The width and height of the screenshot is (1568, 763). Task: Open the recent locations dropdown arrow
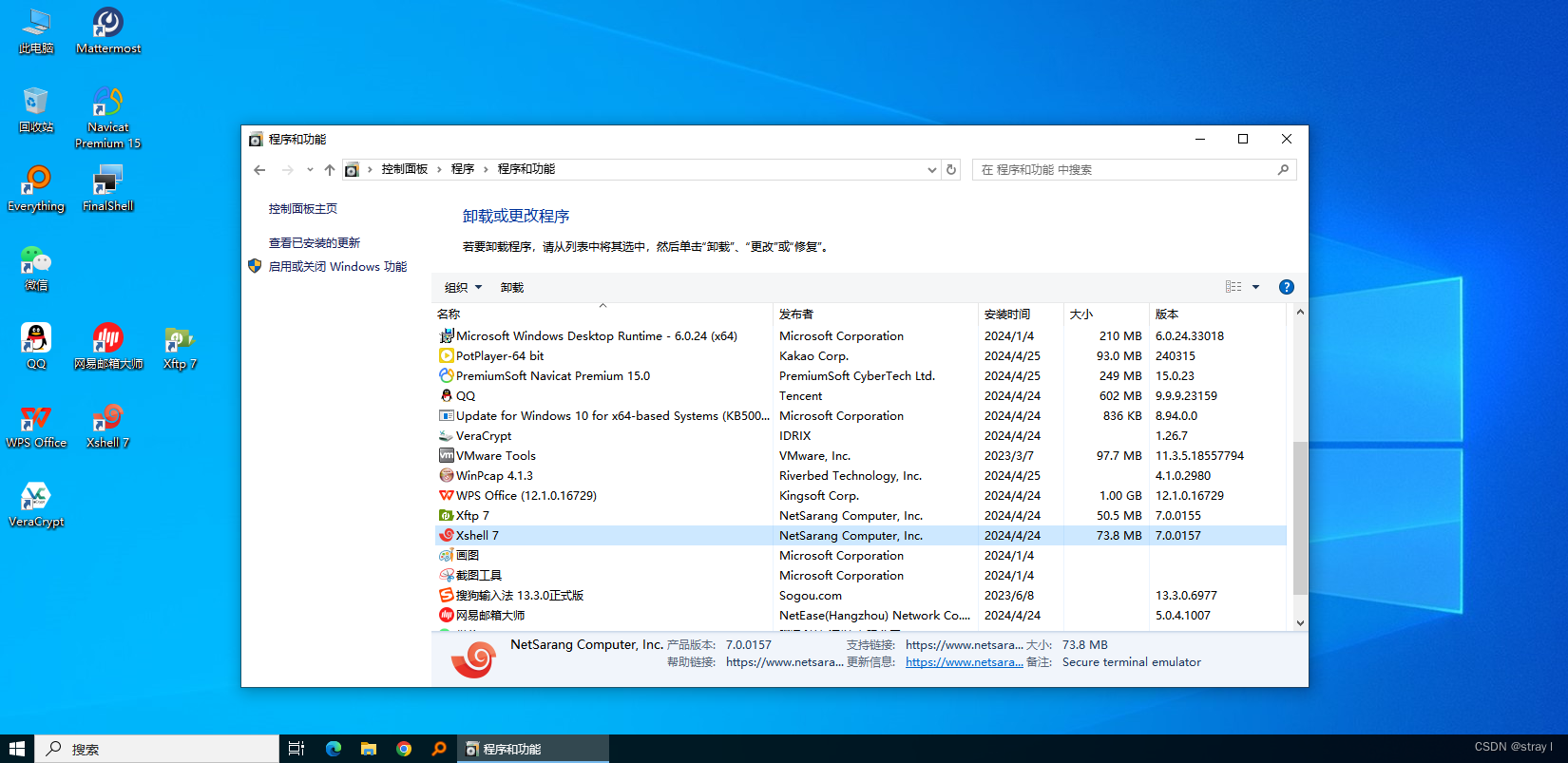coord(310,169)
